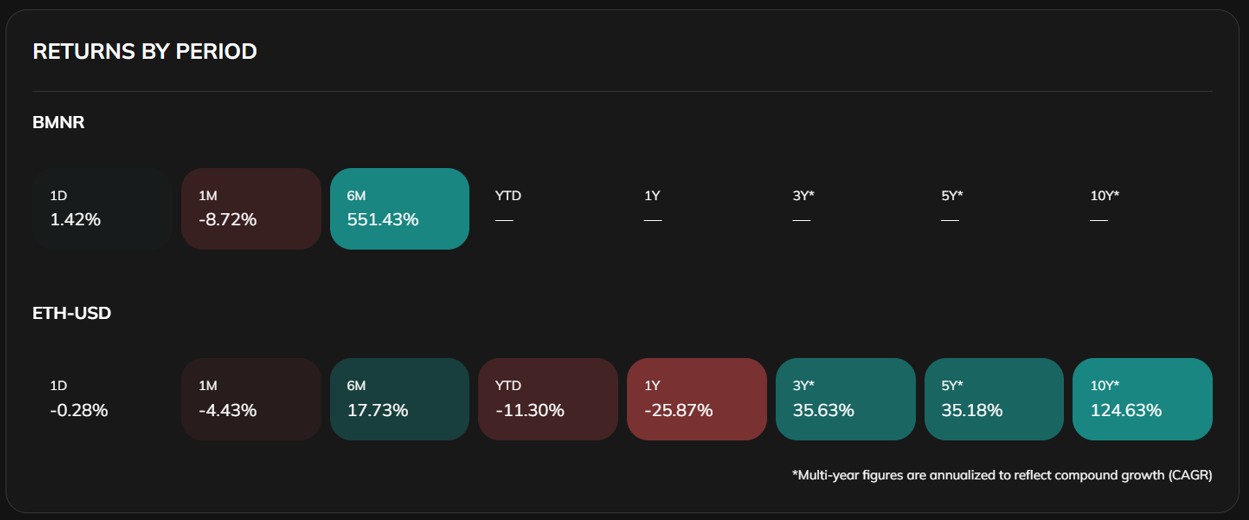Select ETH-USD YTD -11.30% tile
This screenshot has height=520, width=1249.
pos(548,399)
